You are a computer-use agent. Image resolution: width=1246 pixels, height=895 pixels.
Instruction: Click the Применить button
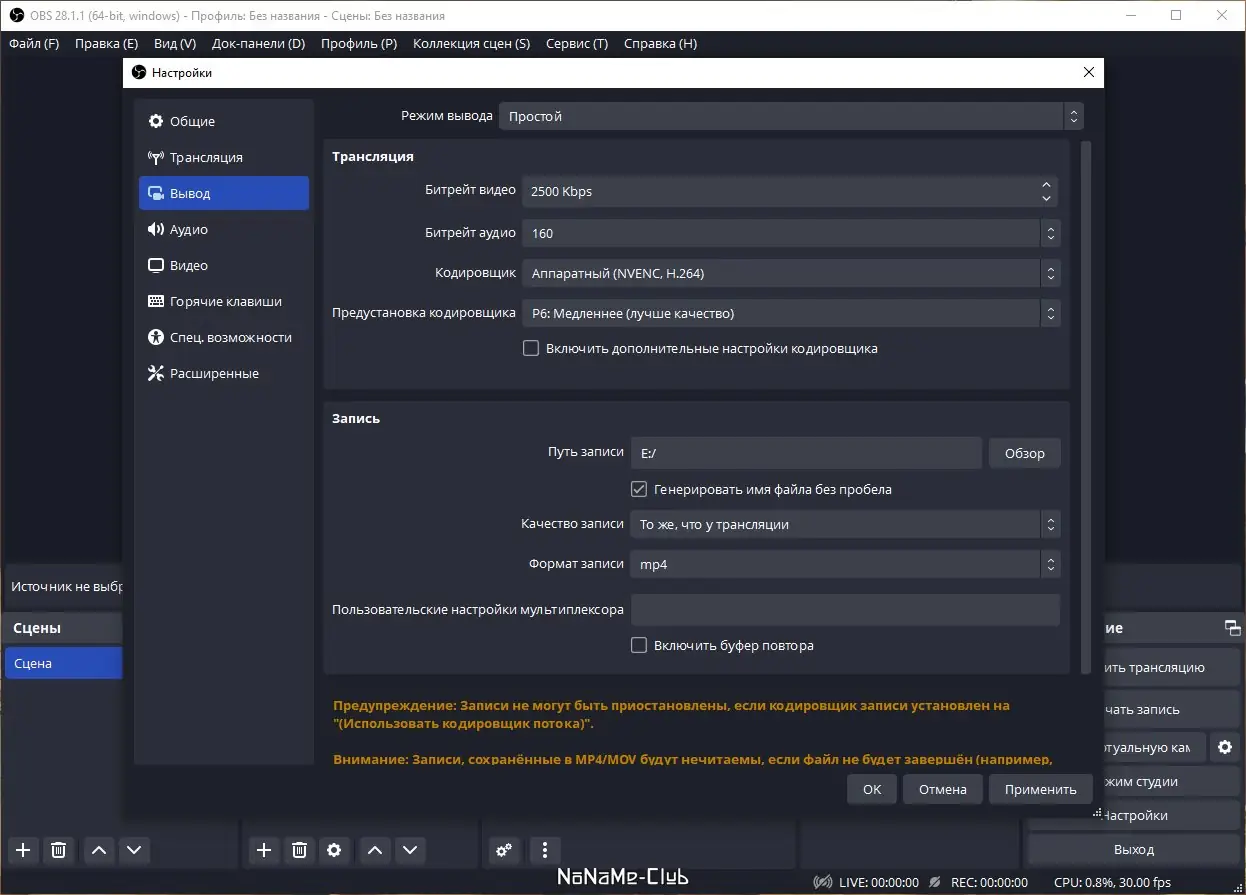point(1041,789)
